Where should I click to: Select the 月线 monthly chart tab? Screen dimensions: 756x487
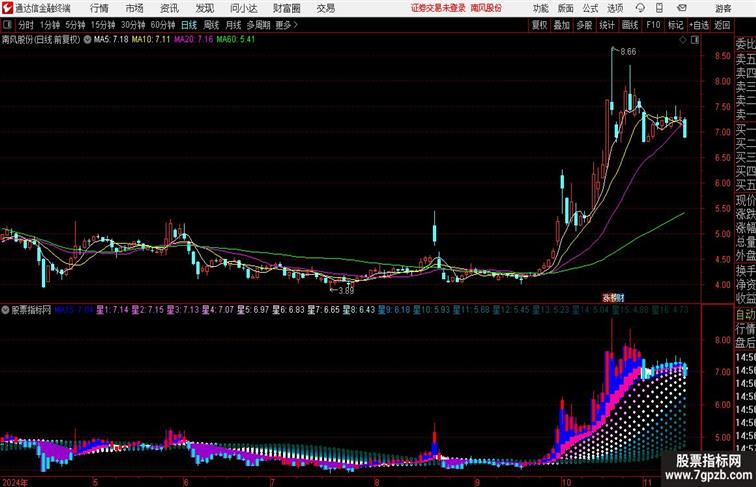(x=233, y=25)
